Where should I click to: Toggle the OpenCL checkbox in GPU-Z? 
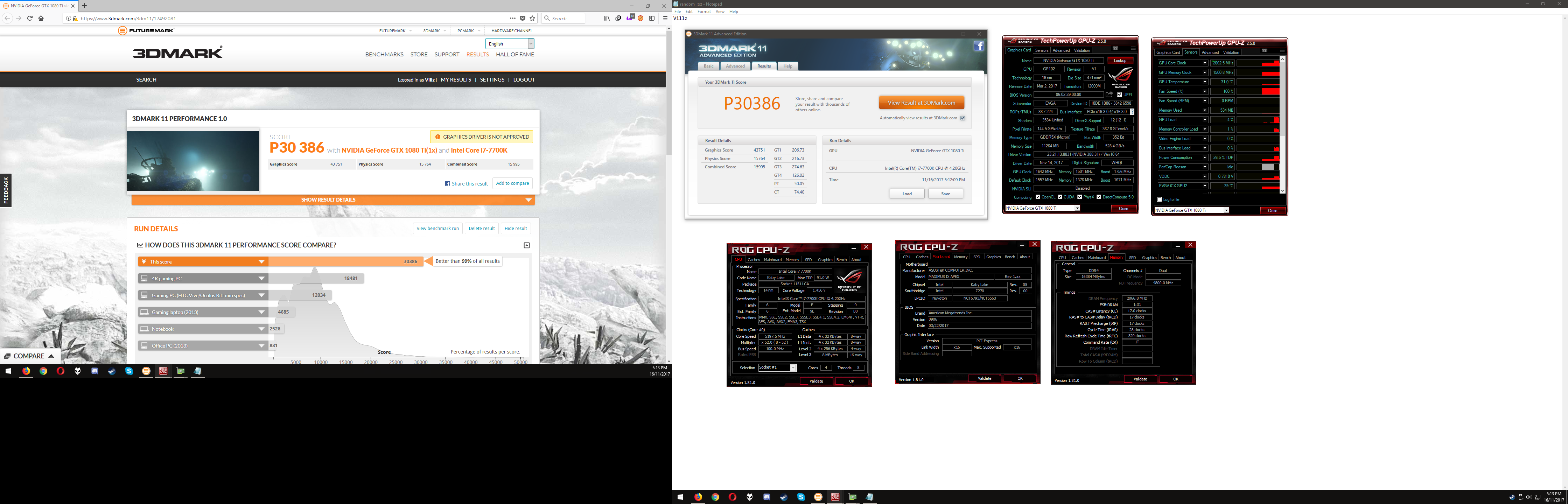(x=1038, y=197)
